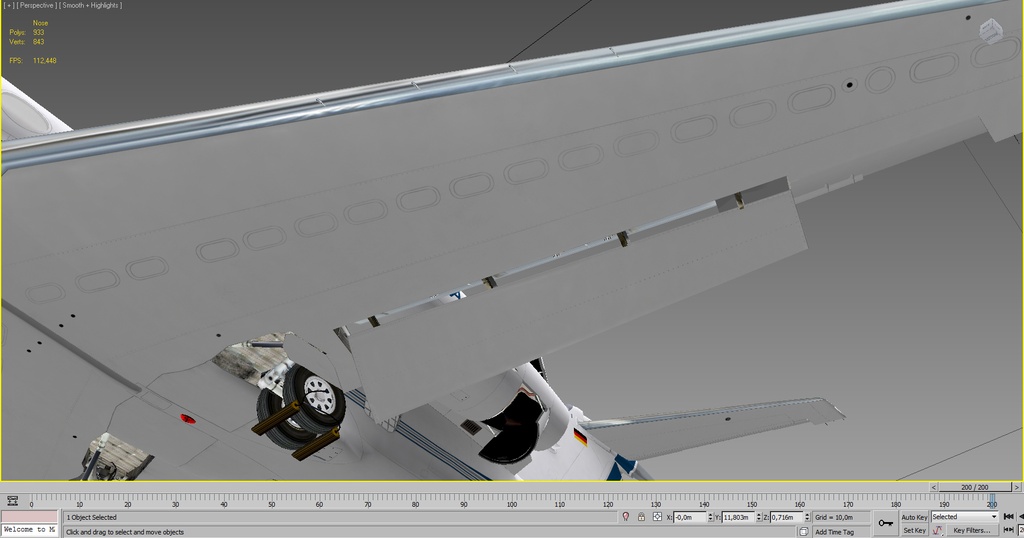Image resolution: width=1024 pixels, height=538 pixels.
Task: Click the large Set Keys key icon
Action: [x=885, y=523]
